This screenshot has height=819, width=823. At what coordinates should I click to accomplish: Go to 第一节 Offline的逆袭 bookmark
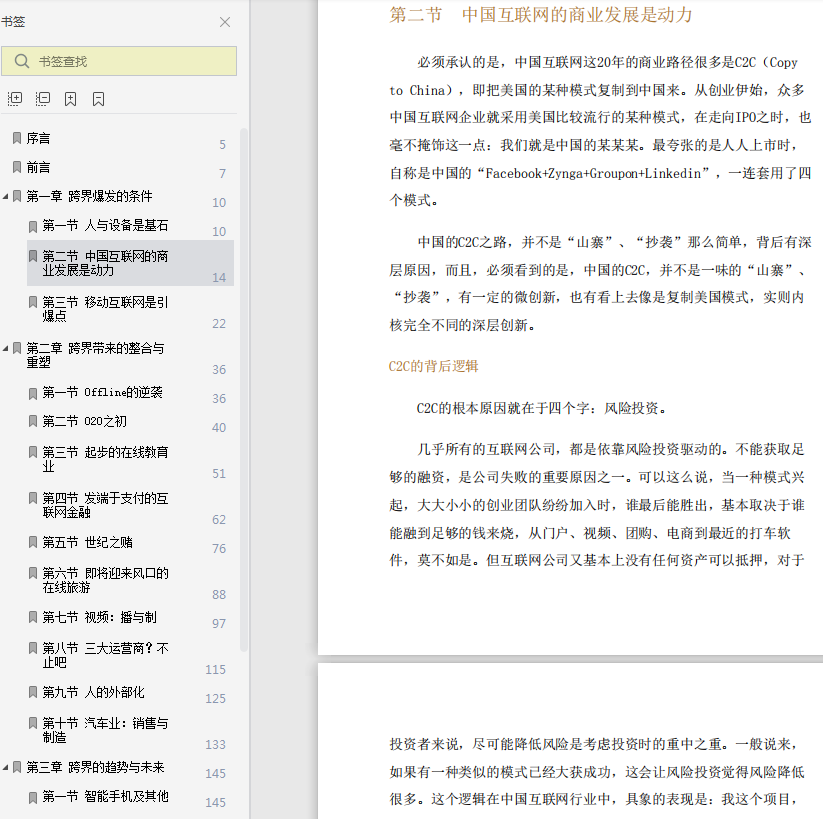(102, 393)
